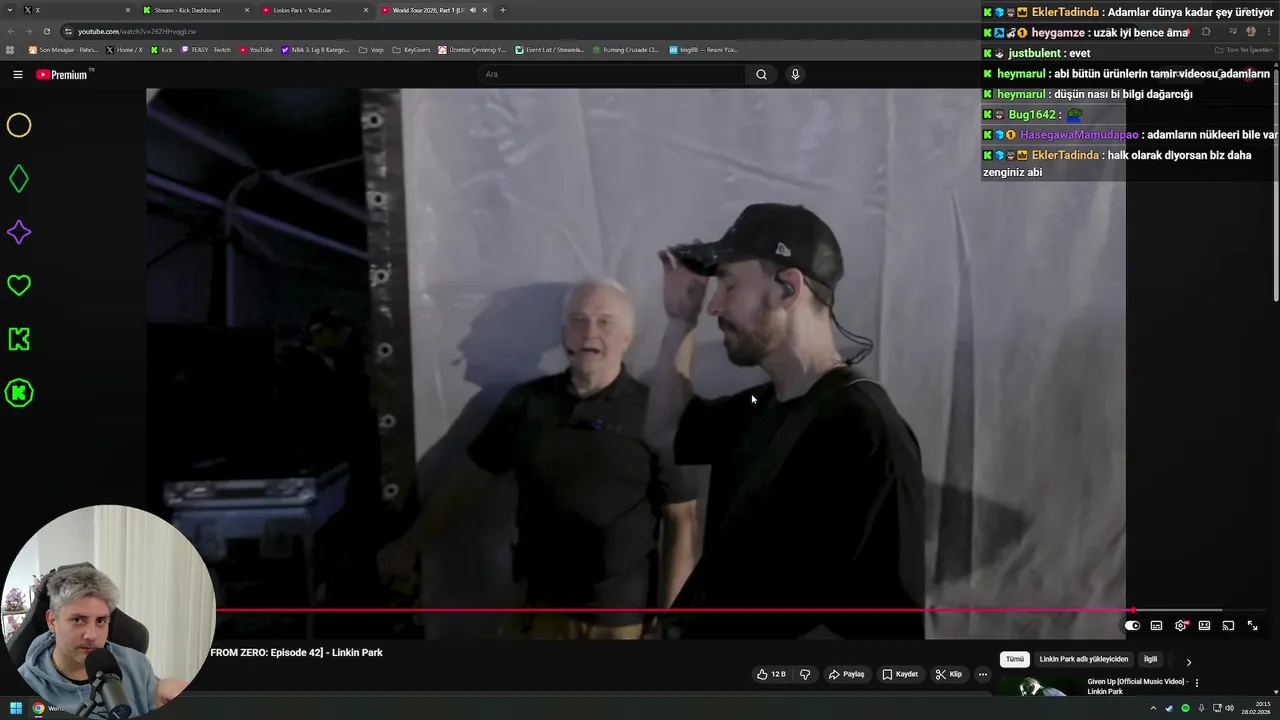Open the three-dot more actions button

[982, 674]
